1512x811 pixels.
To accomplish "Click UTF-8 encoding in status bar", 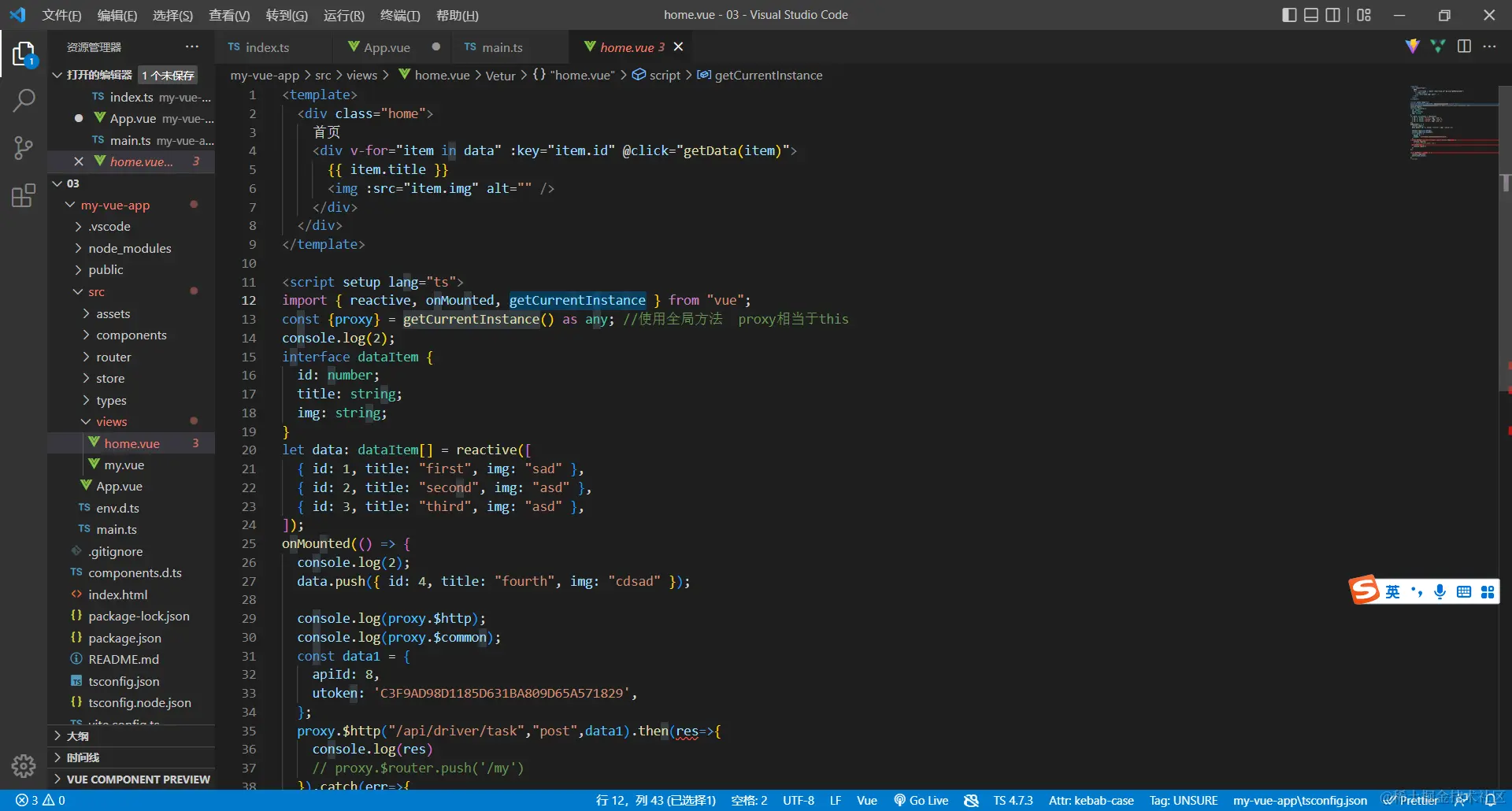I will click(799, 800).
